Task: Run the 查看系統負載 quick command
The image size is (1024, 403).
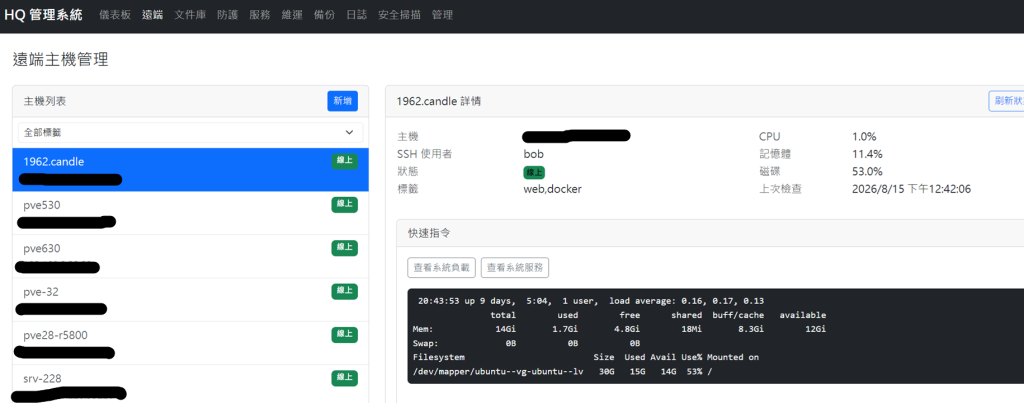Action: pyautogui.click(x=441, y=268)
